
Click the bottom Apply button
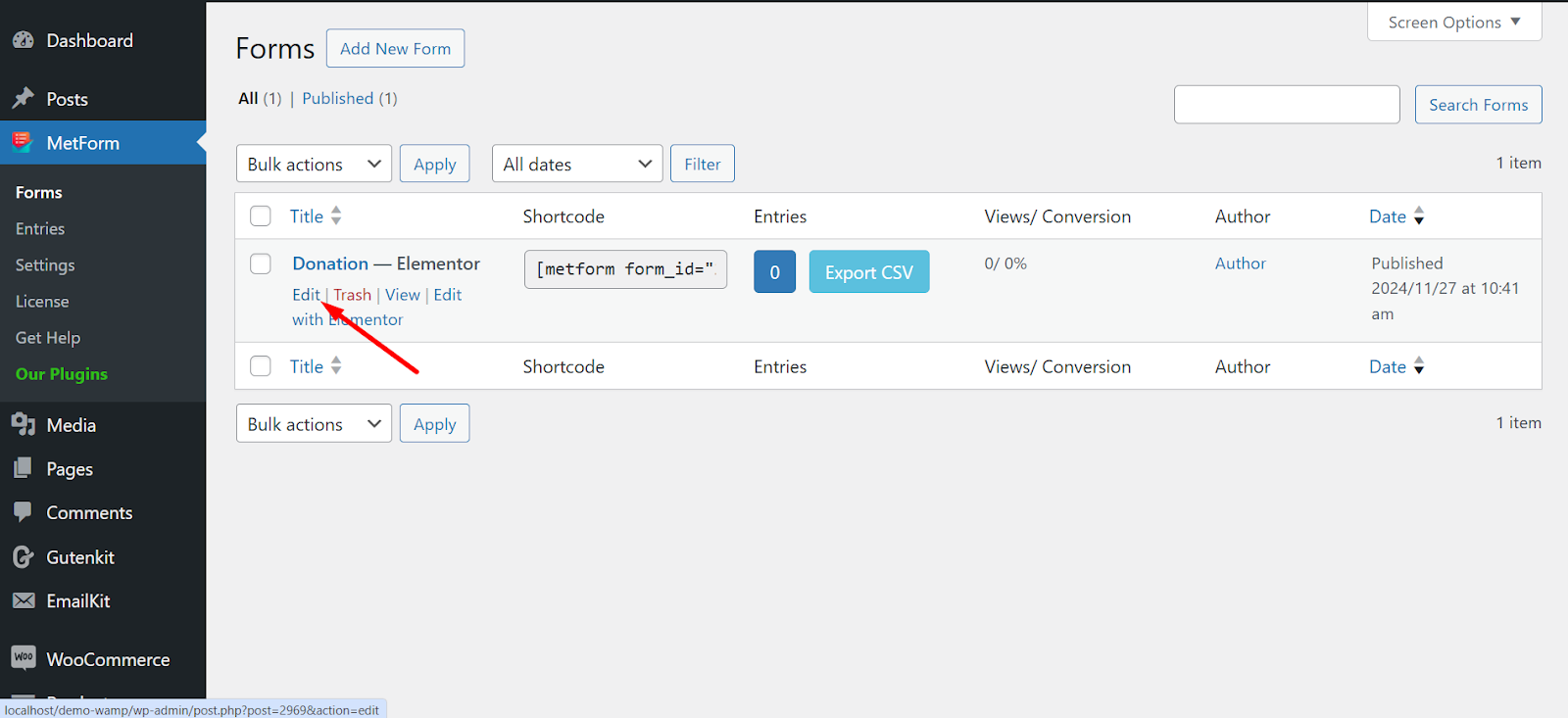[x=435, y=423]
